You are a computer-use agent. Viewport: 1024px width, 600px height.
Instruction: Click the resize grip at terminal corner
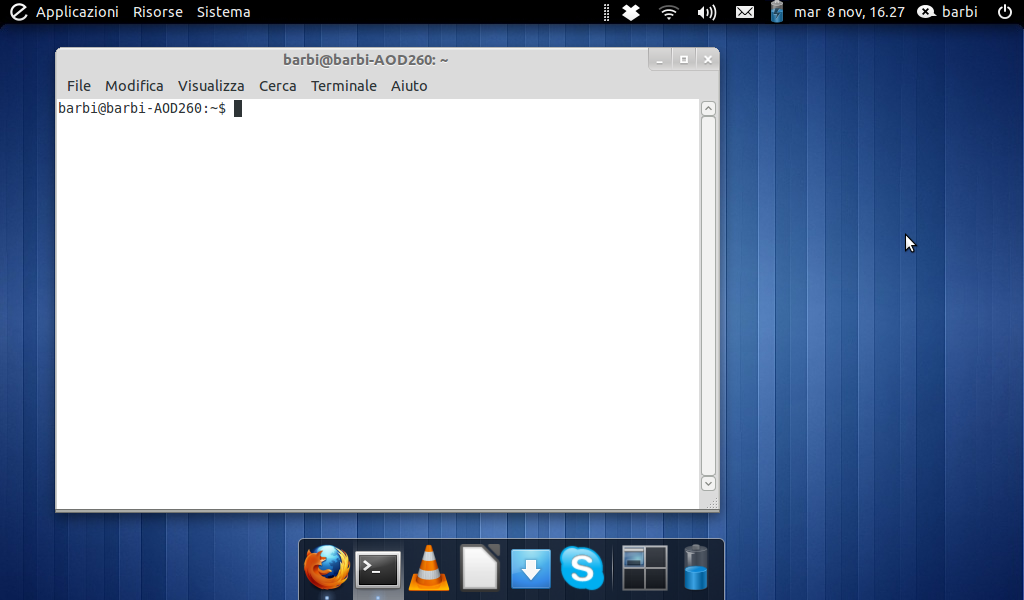[x=712, y=503]
